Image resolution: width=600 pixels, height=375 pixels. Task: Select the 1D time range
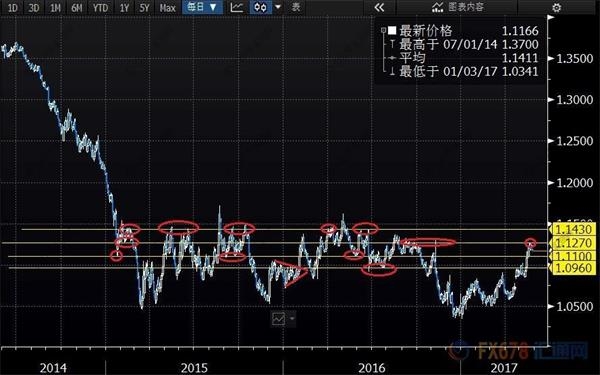click(12, 7)
